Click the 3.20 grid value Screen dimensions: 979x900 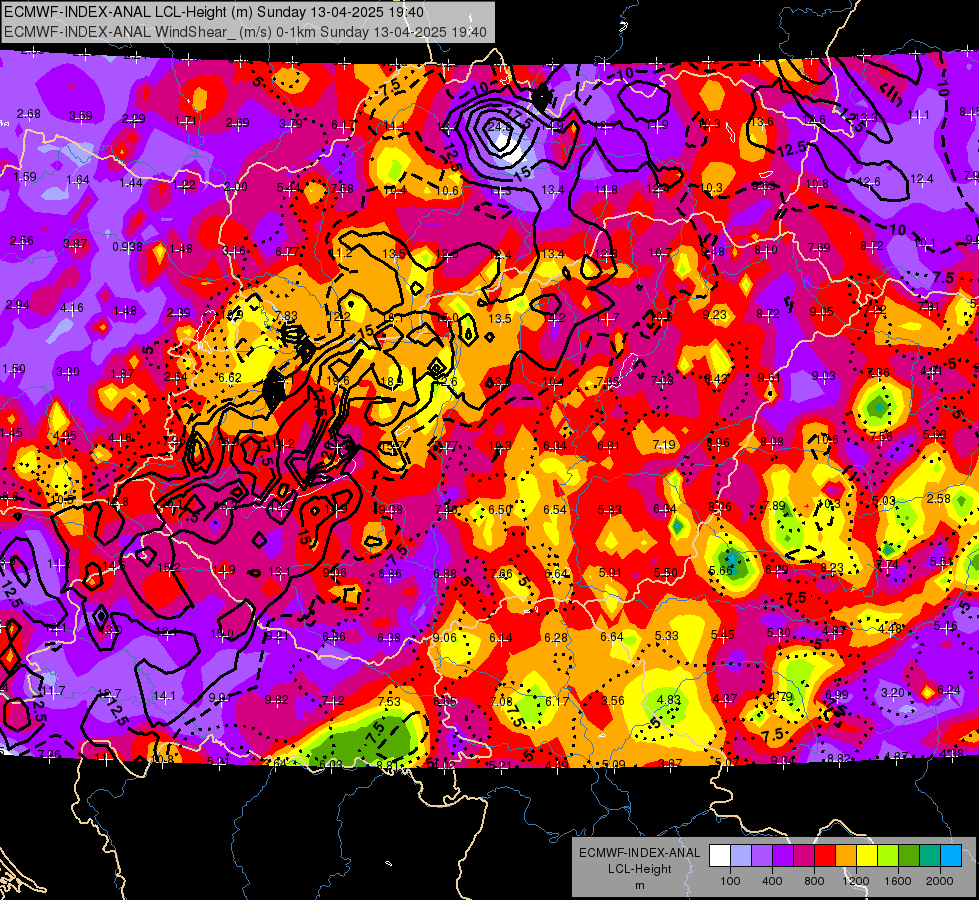[x=893, y=692]
